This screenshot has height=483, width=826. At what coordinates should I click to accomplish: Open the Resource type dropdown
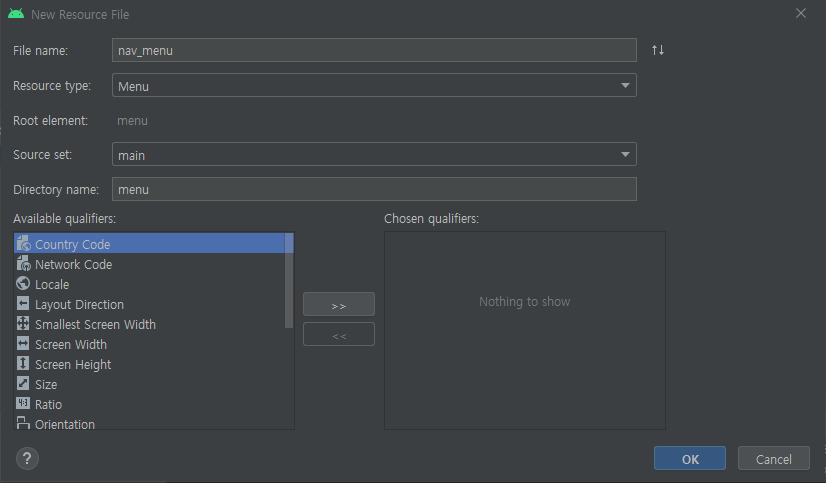click(374, 85)
